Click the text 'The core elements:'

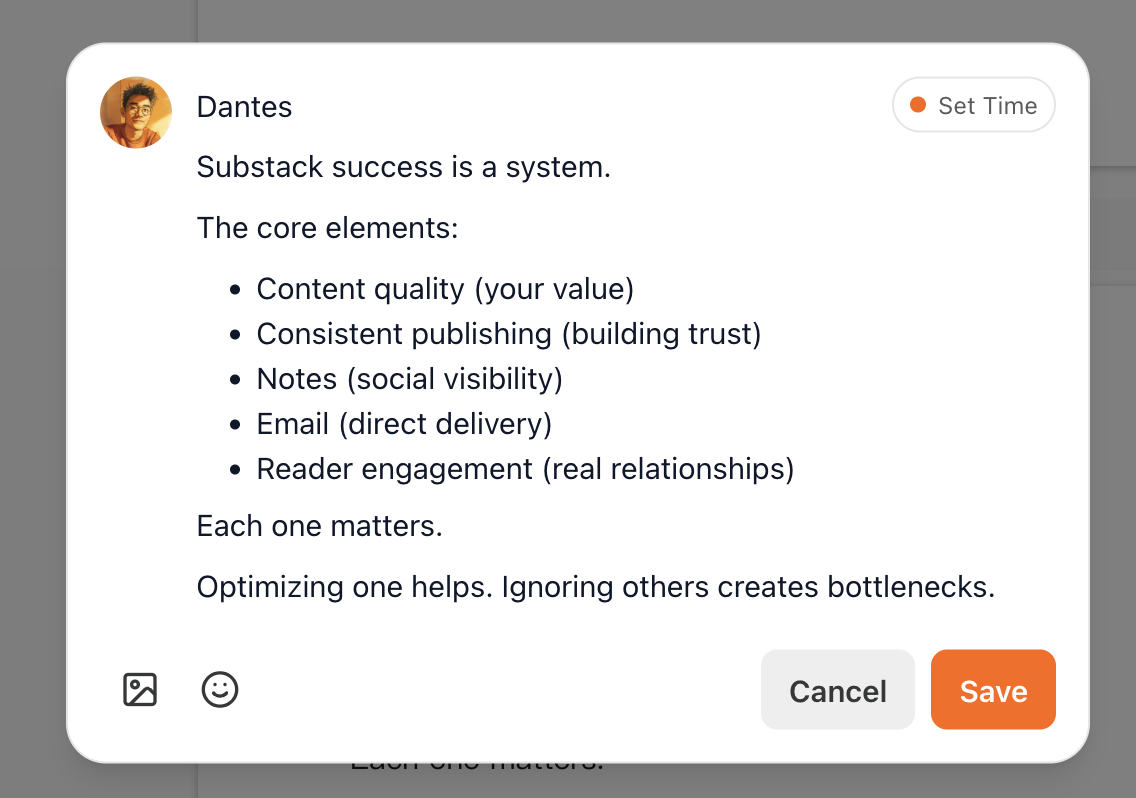click(327, 228)
